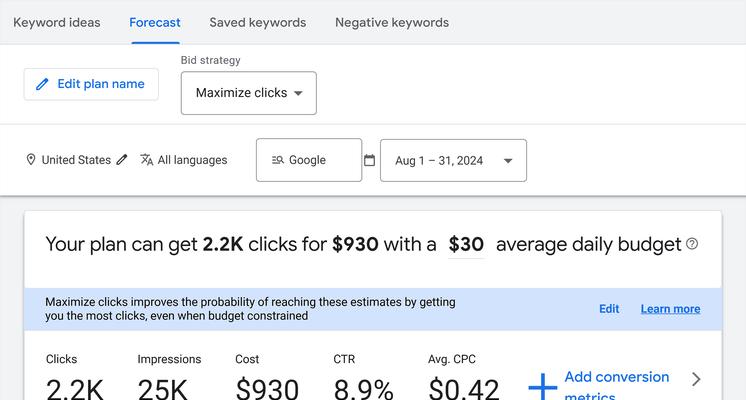Click the translate languages icon
Image resolution: width=746 pixels, height=400 pixels.
point(147,160)
